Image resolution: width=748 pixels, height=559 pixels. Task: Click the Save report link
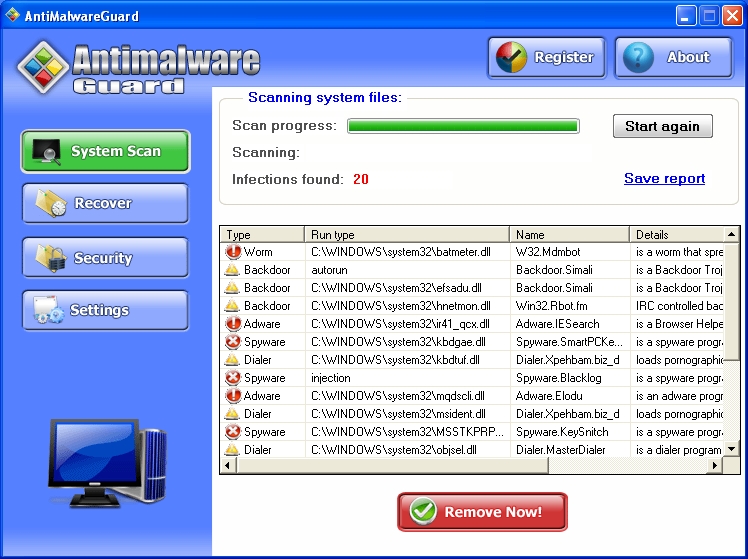pos(664,178)
